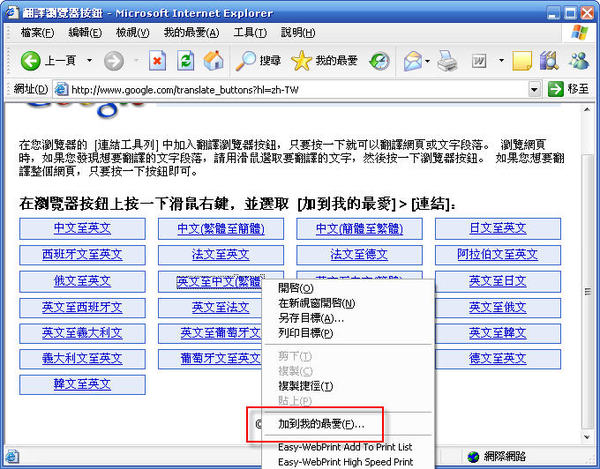Go to the Home page icon
The width and height of the screenshot is (600, 469).
[x=214, y=60]
